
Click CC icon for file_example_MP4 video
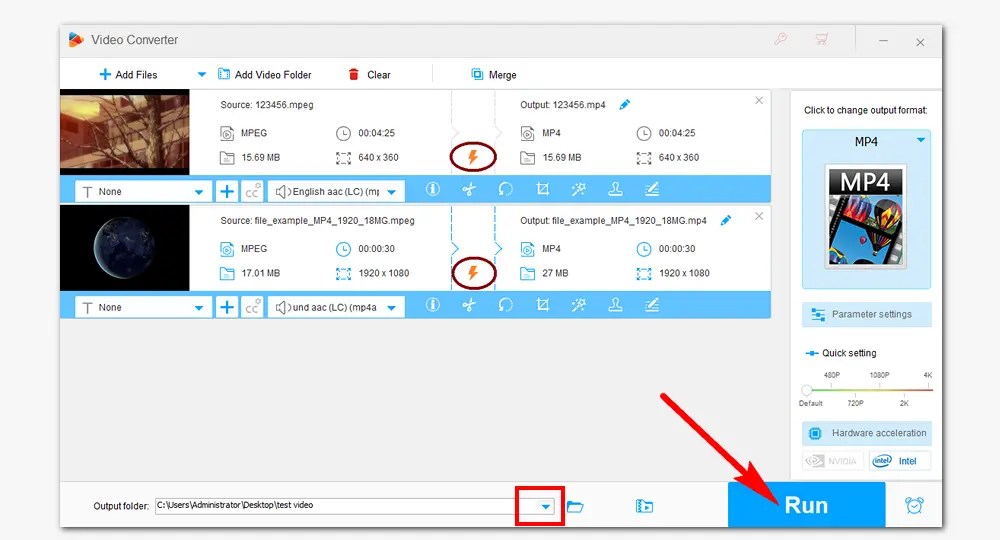252,307
